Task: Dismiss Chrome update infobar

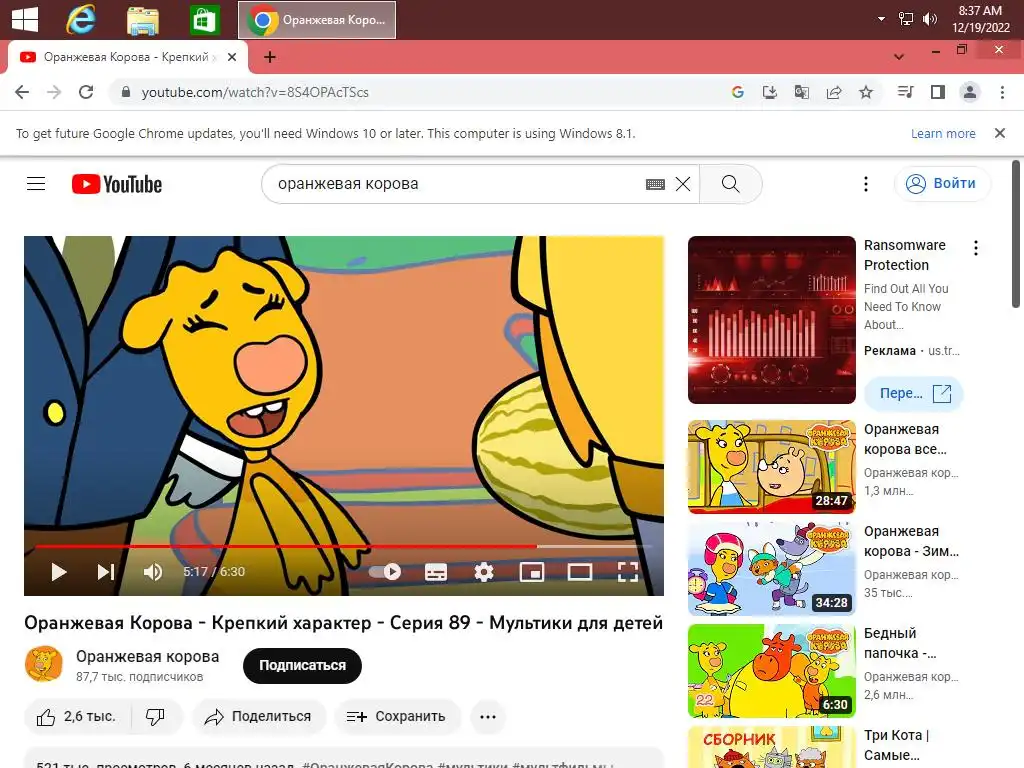Action: 999,133
